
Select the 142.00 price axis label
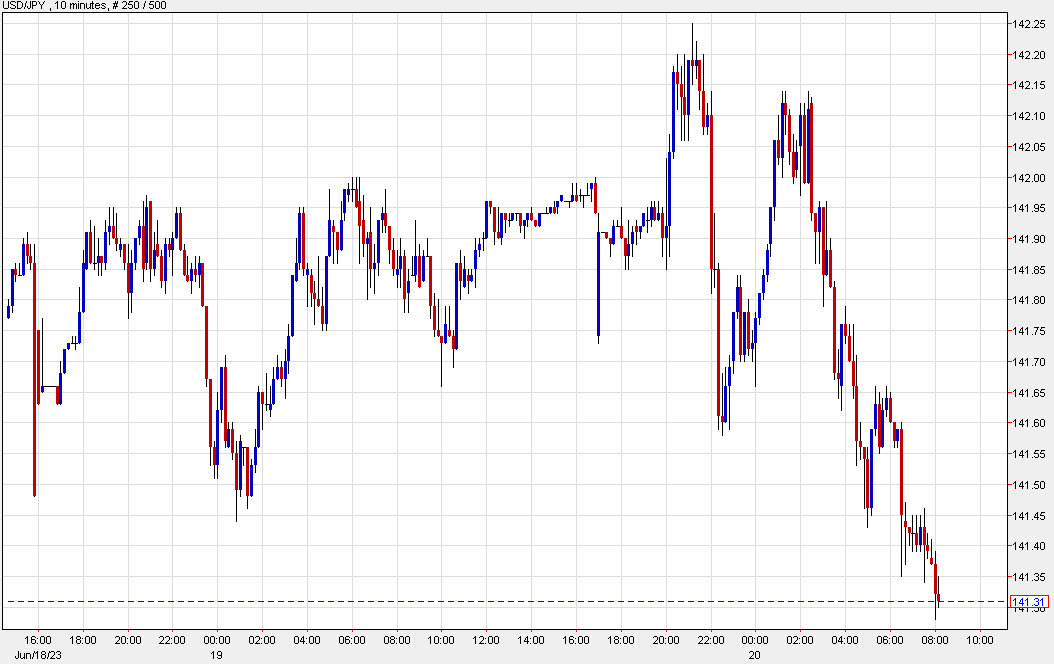pos(1028,178)
